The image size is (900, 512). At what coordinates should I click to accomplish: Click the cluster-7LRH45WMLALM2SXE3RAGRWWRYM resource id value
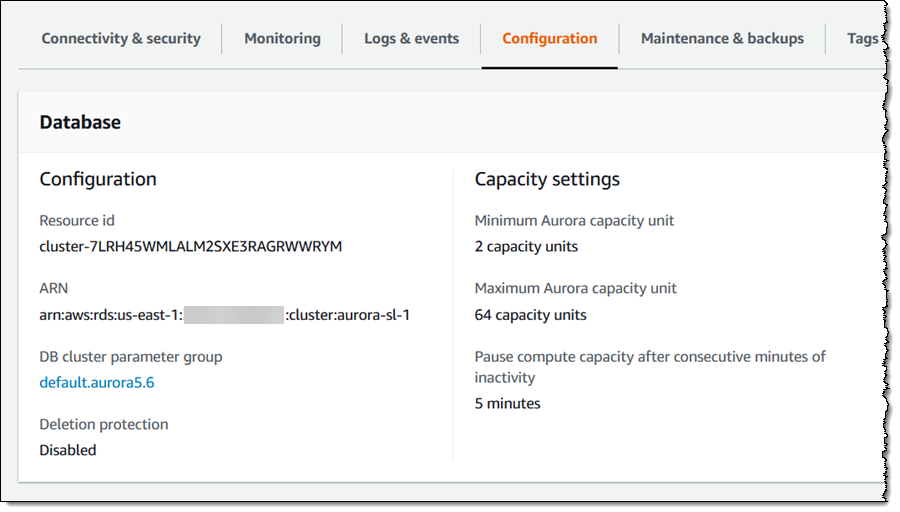point(191,246)
